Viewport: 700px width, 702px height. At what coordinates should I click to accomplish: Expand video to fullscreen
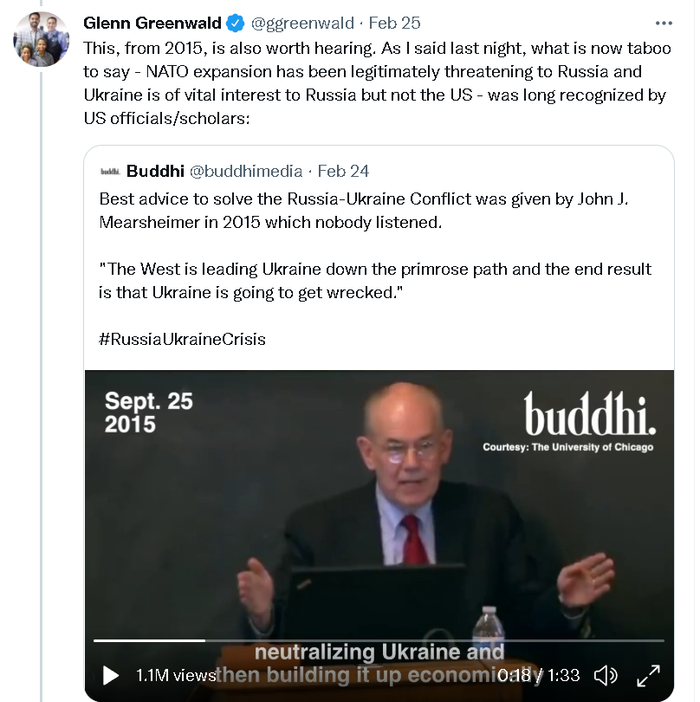click(x=648, y=676)
